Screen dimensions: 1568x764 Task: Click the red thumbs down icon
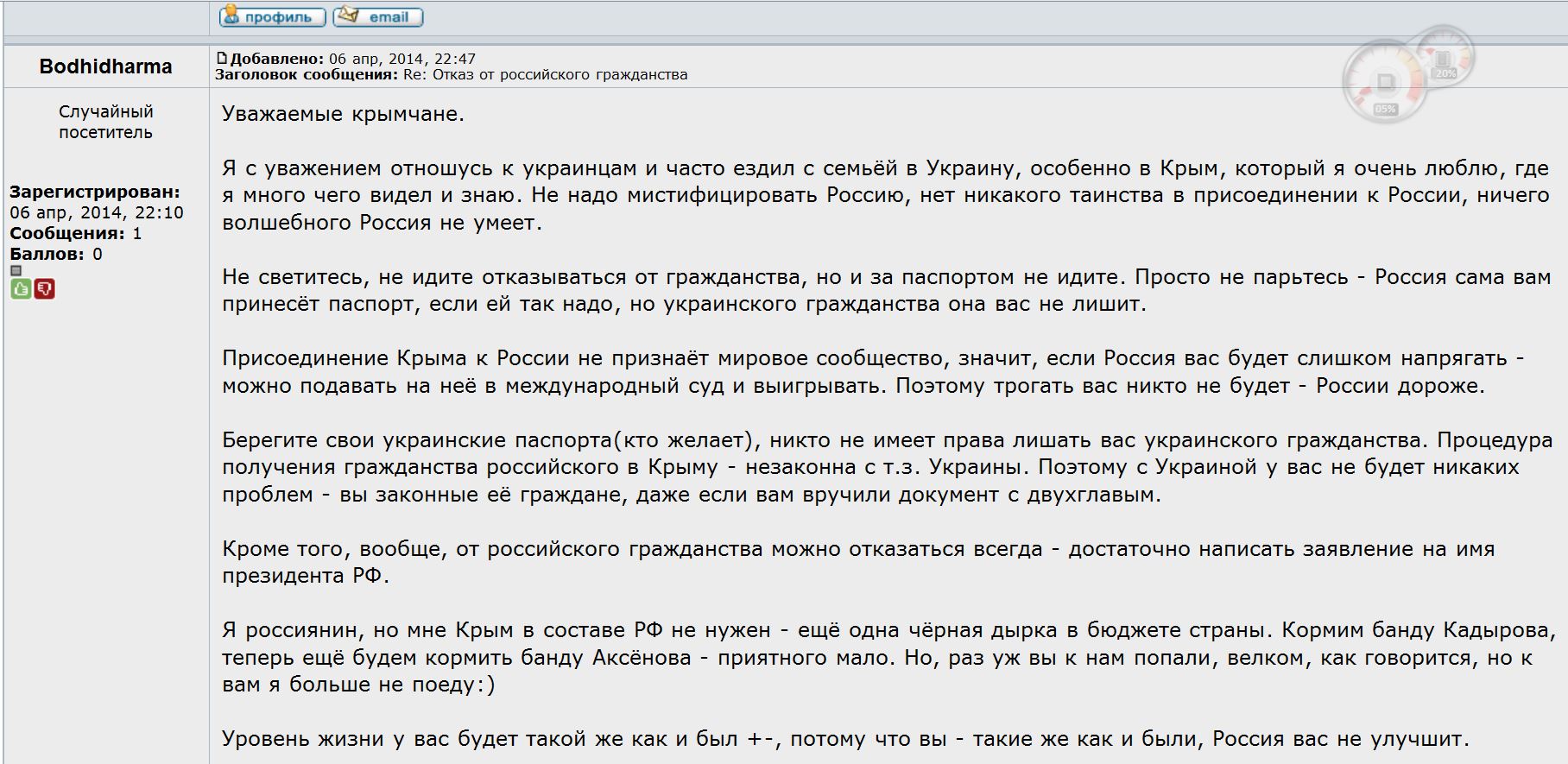click(x=45, y=289)
